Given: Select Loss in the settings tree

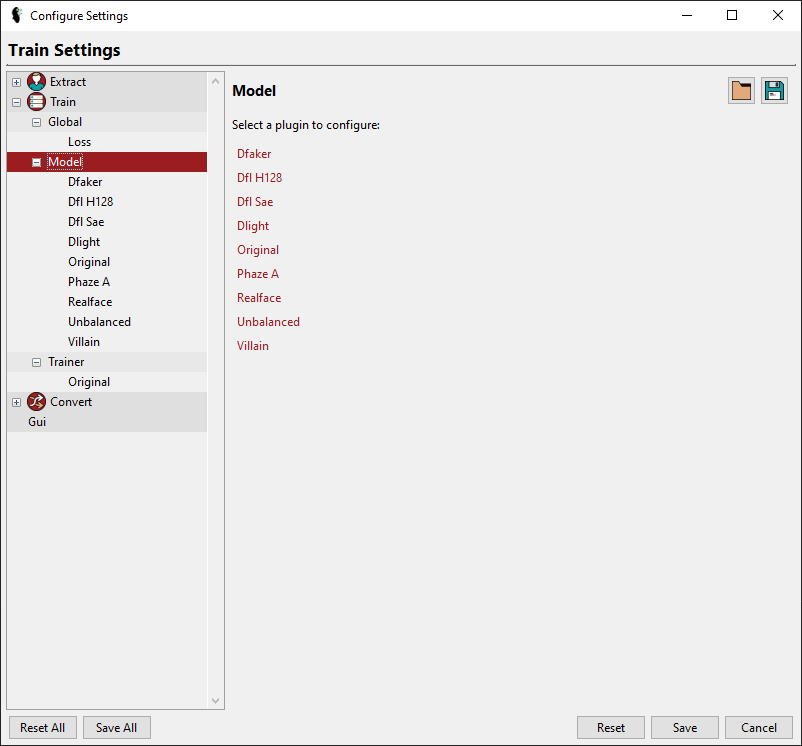Looking at the screenshot, I should coord(79,142).
